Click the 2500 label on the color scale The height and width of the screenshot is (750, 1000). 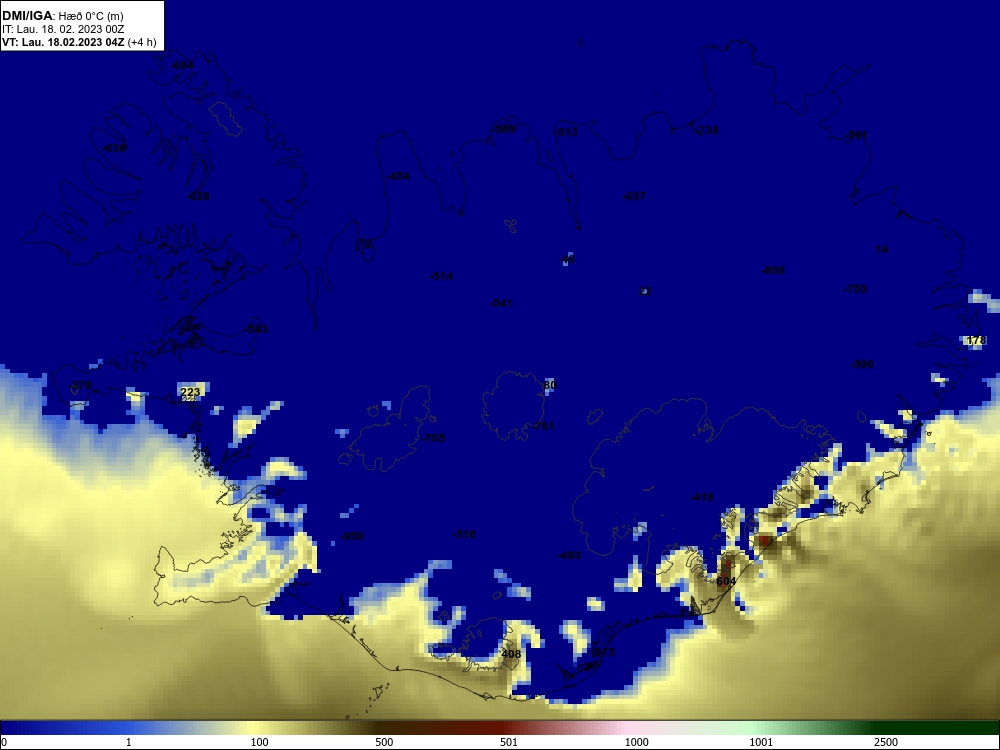(x=886, y=742)
